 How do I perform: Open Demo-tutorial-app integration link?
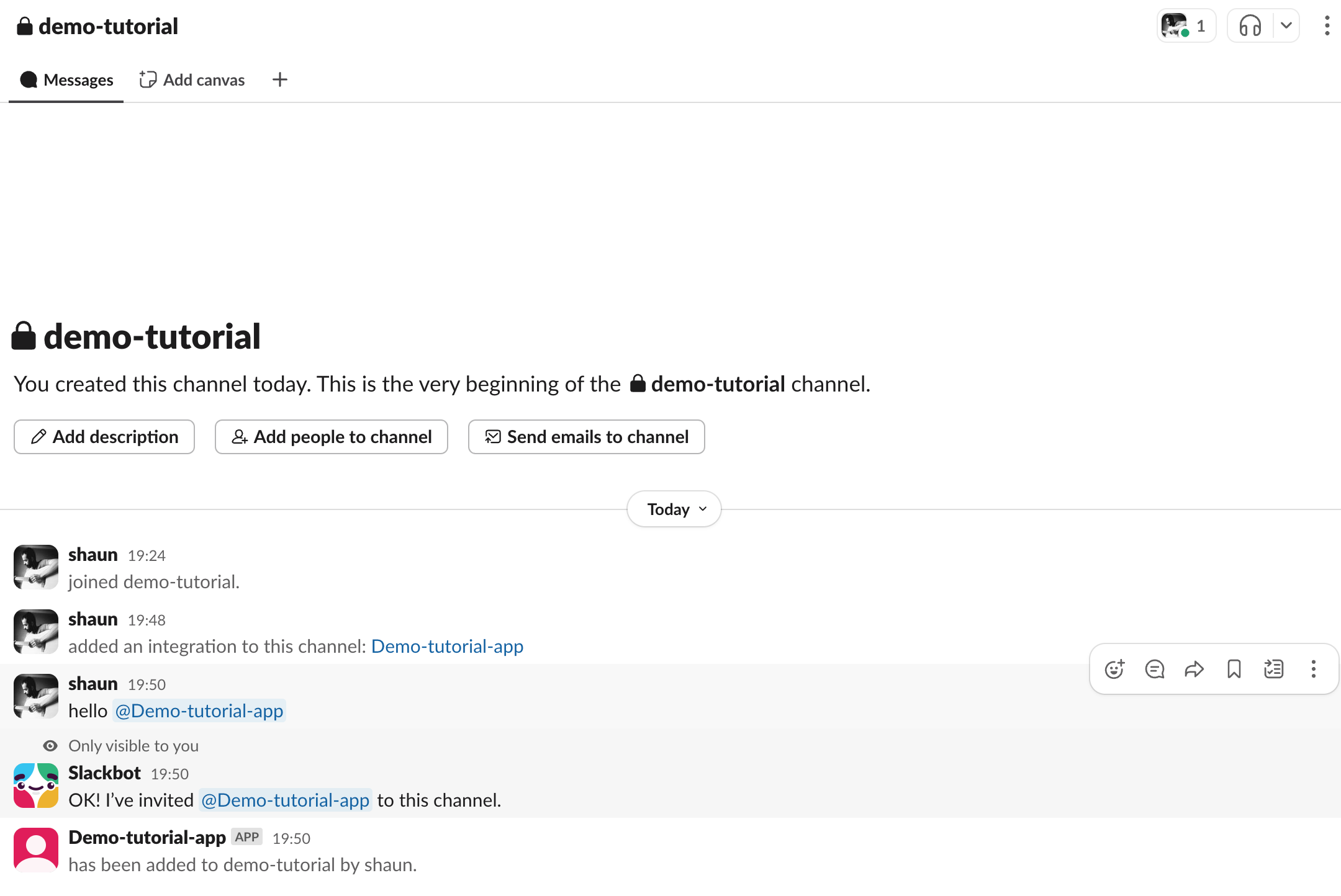(x=447, y=647)
